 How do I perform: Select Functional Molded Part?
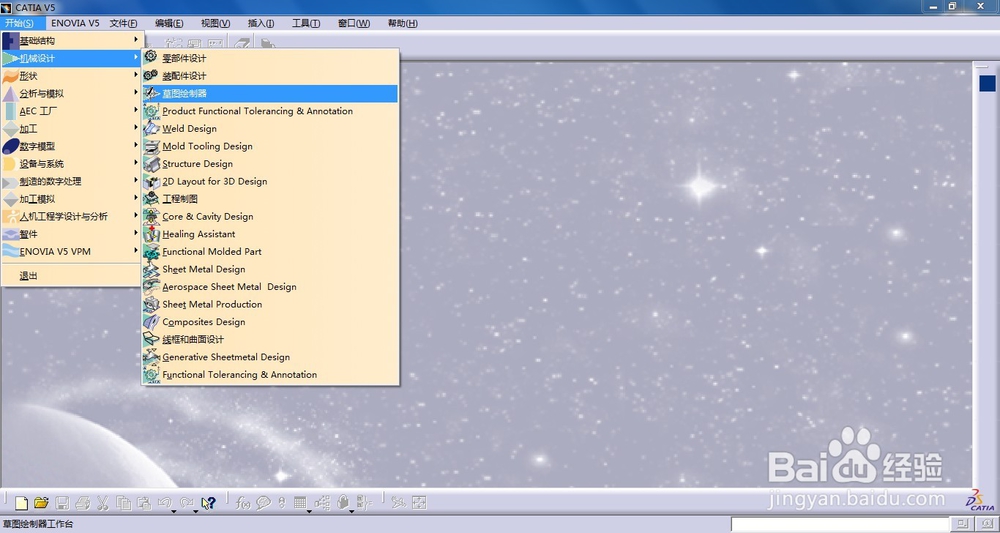tap(270, 251)
